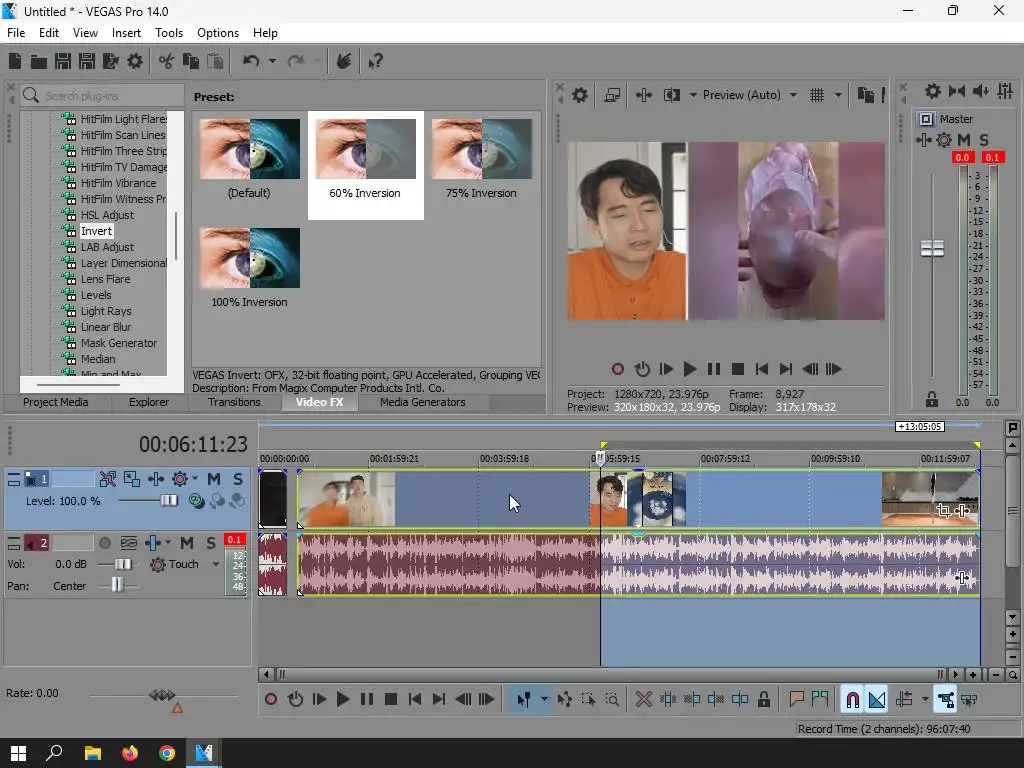1024x768 pixels.
Task: Switch to the Media Generators tab
Action: coord(423,402)
